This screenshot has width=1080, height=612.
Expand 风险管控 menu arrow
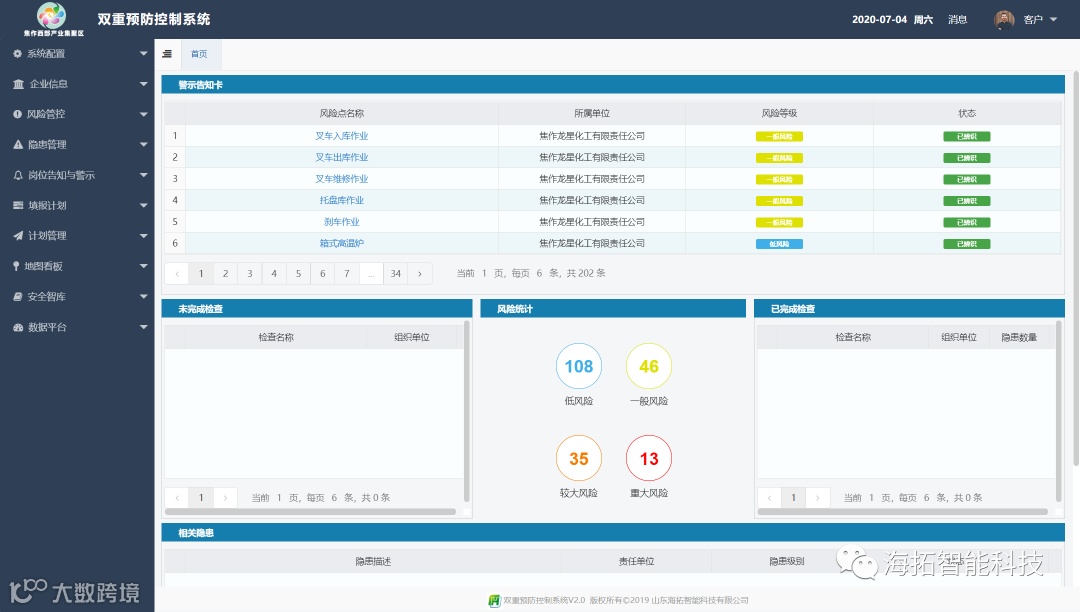click(x=143, y=114)
